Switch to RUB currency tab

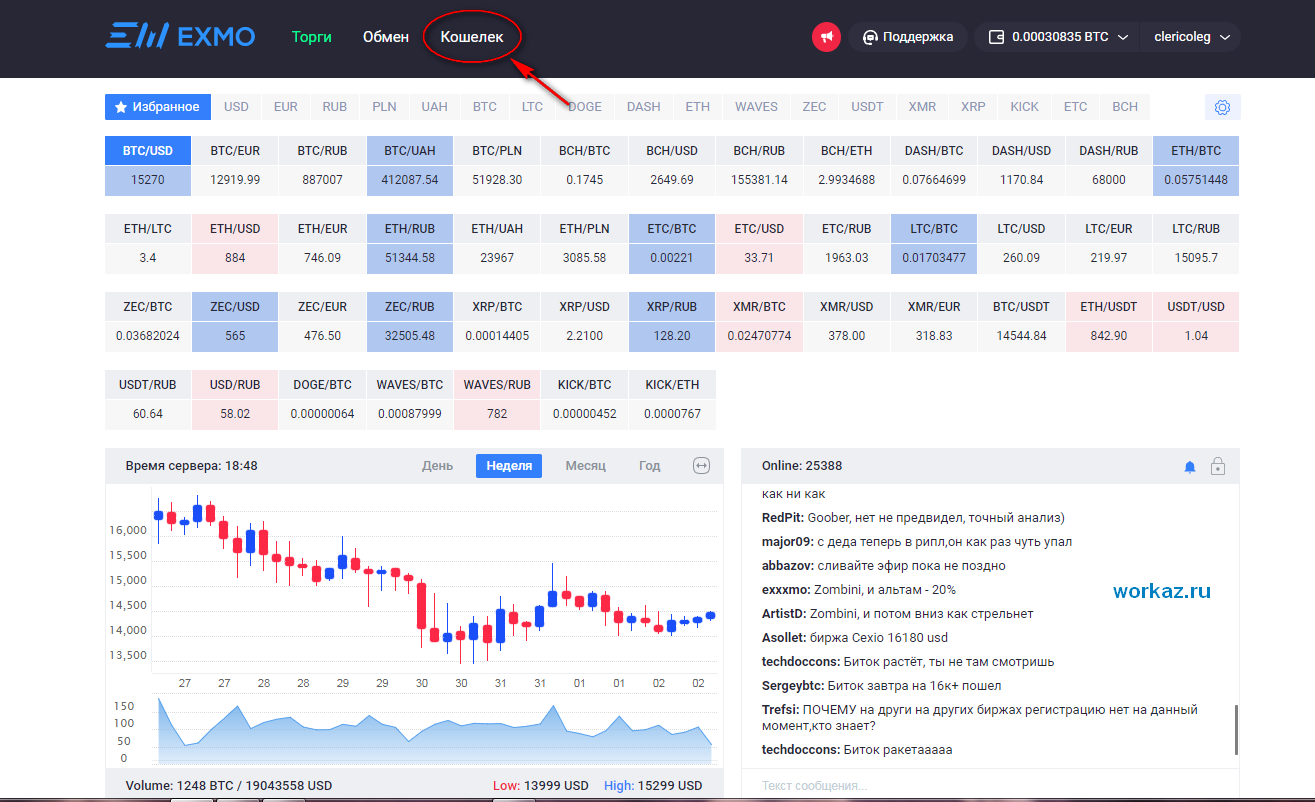coord(335,107)
